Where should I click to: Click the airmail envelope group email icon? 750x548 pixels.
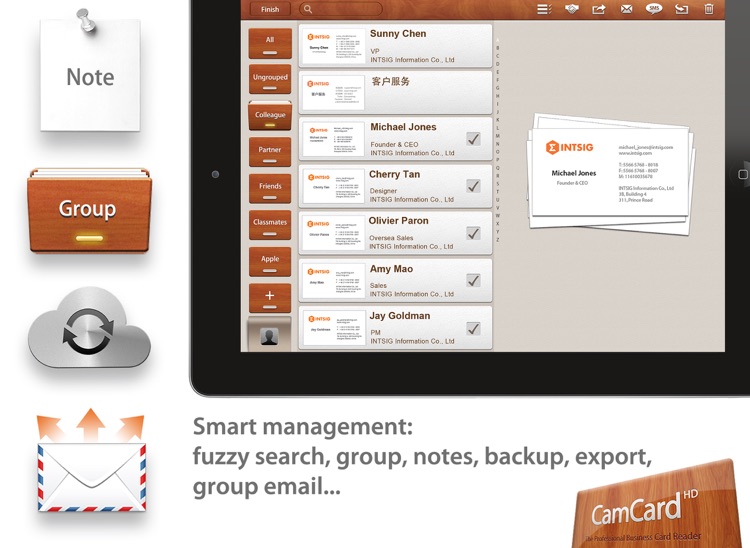[x=91, y=461]
